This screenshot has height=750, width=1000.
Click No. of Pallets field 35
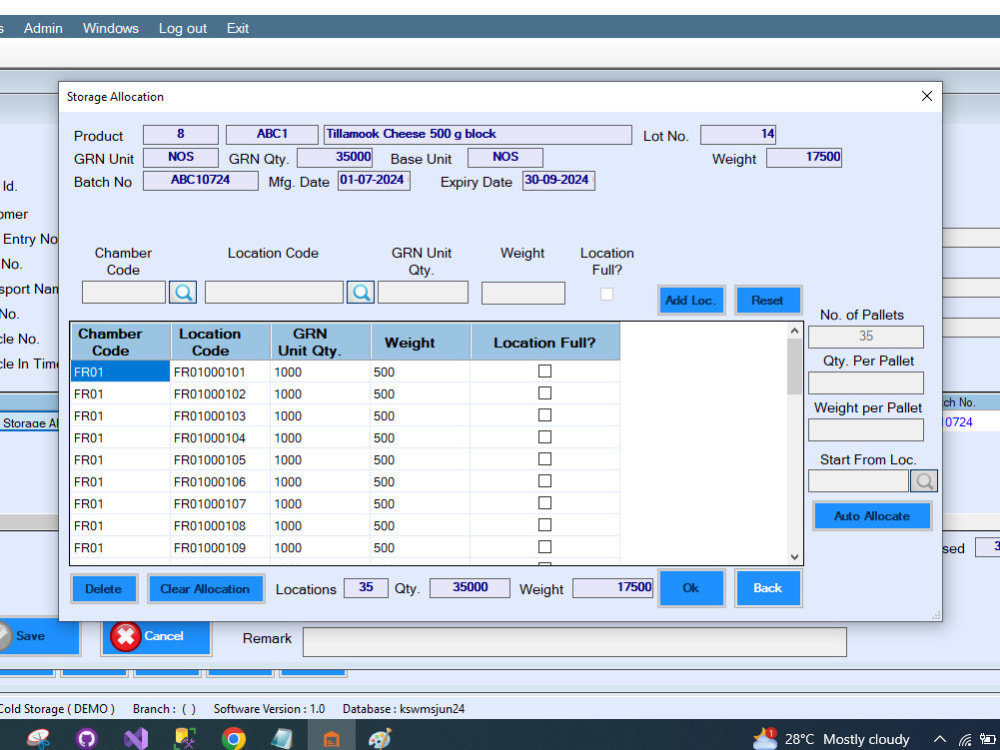865,337
